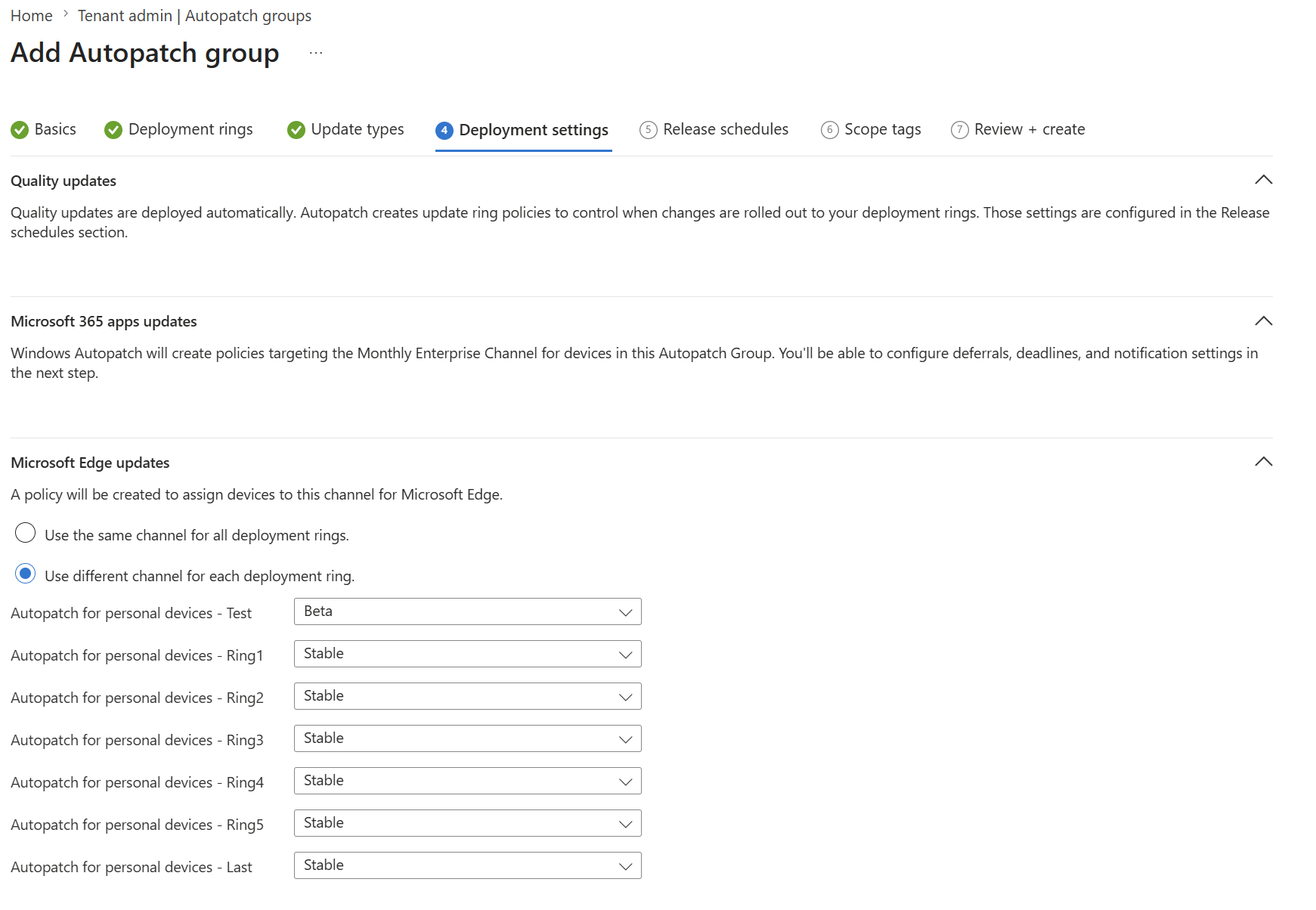The height and width of the screenshot is (910, 1316).
Task: Go to the Release schedules tab
Action: click(714, 130)
